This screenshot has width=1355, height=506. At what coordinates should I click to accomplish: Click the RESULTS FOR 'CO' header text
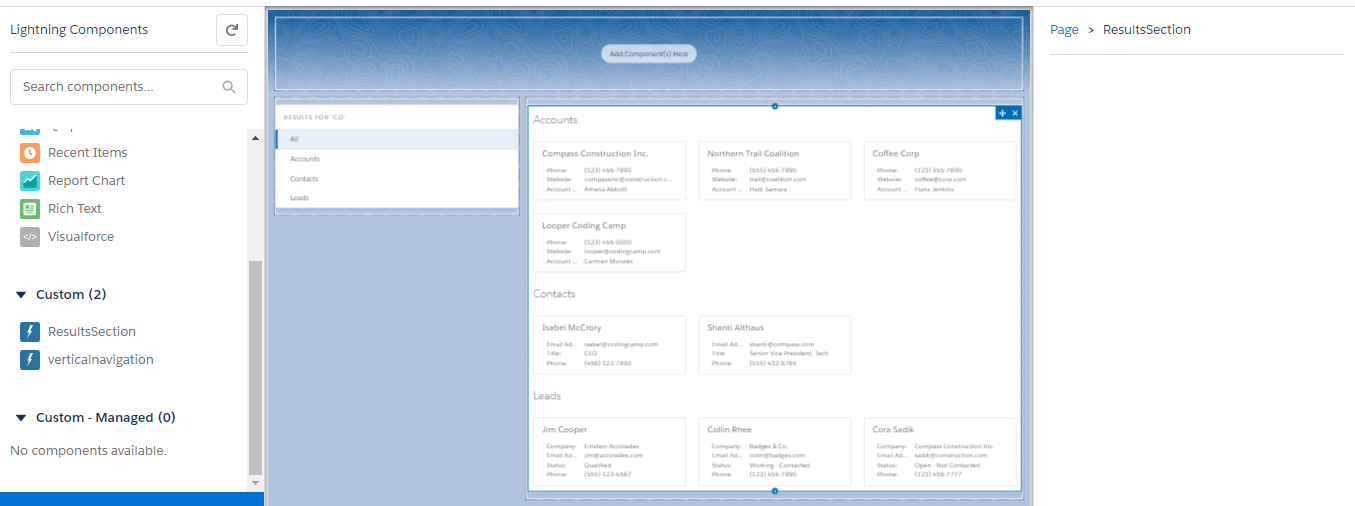click(314, 117)
